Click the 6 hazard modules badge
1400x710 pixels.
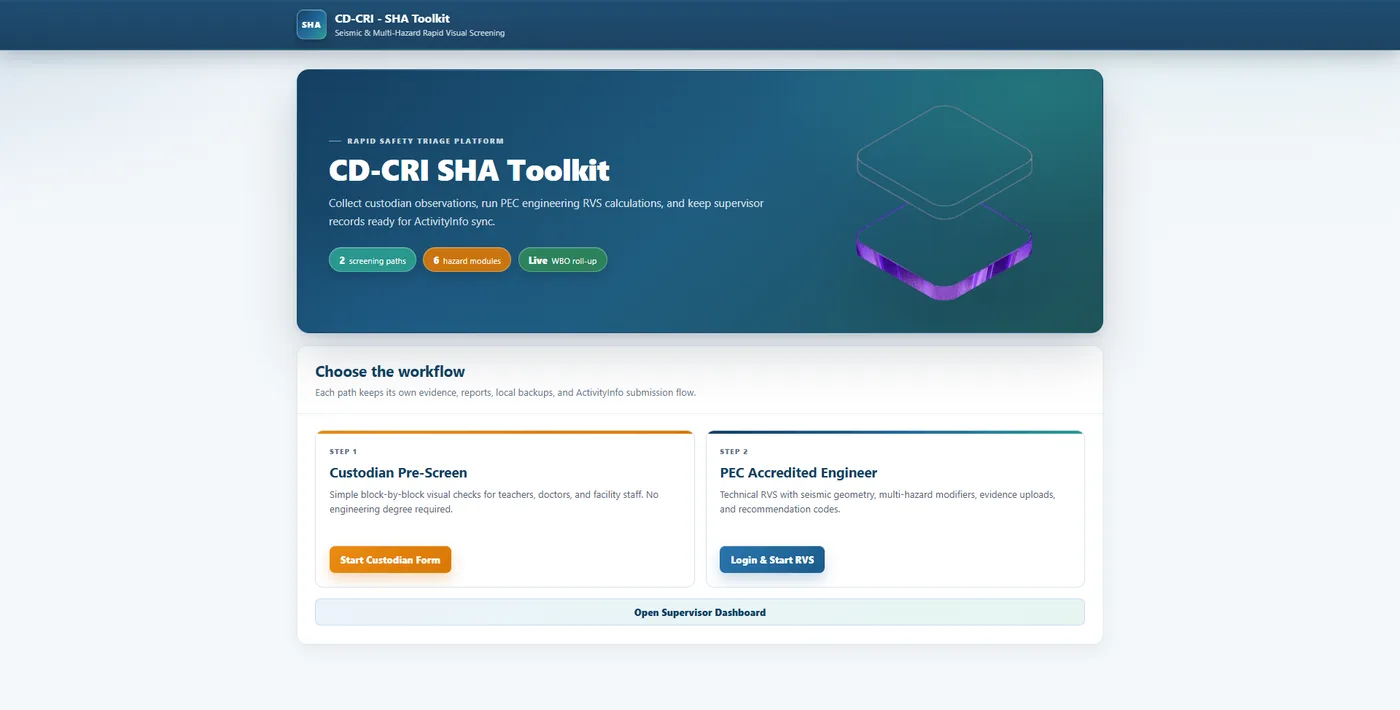[x=467, y=260]
